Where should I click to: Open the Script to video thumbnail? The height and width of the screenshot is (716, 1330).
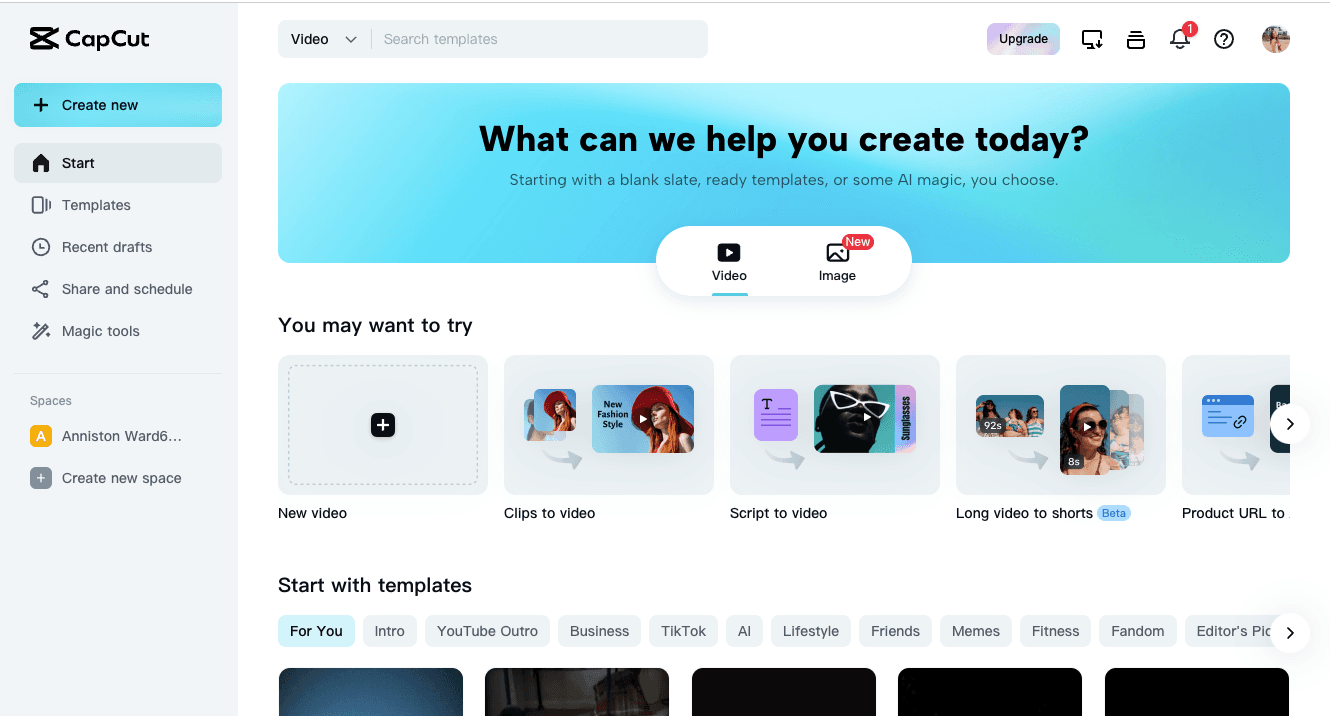pos(835,425)
